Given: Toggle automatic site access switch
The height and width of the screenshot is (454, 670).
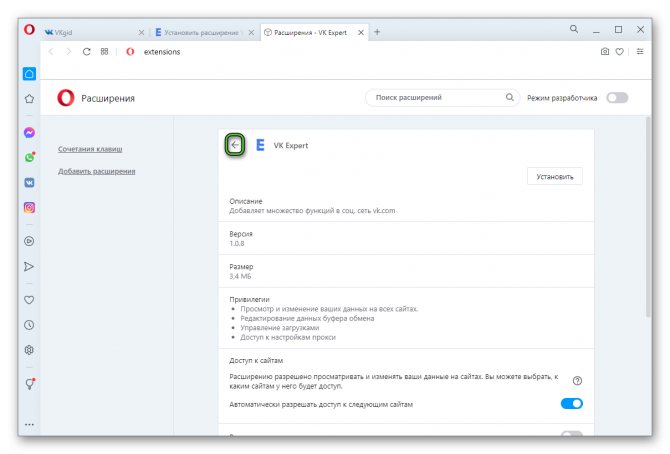Looking at the screenshot, I should 571,404.
